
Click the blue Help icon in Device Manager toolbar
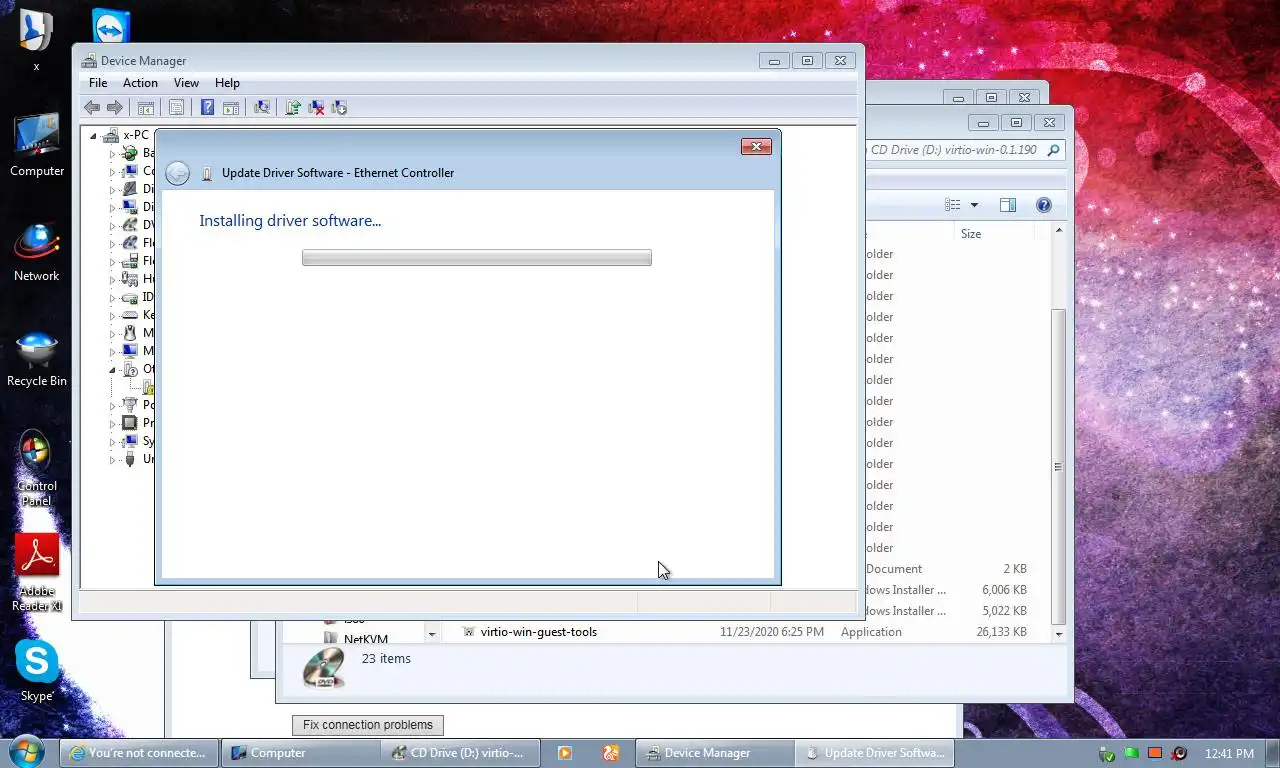(x=207, y=108)
